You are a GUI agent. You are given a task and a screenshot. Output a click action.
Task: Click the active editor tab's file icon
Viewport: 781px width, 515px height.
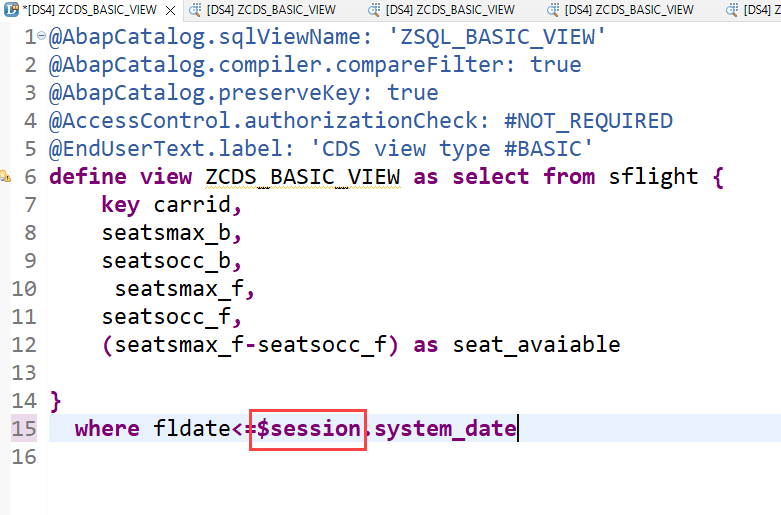(10, 10)
